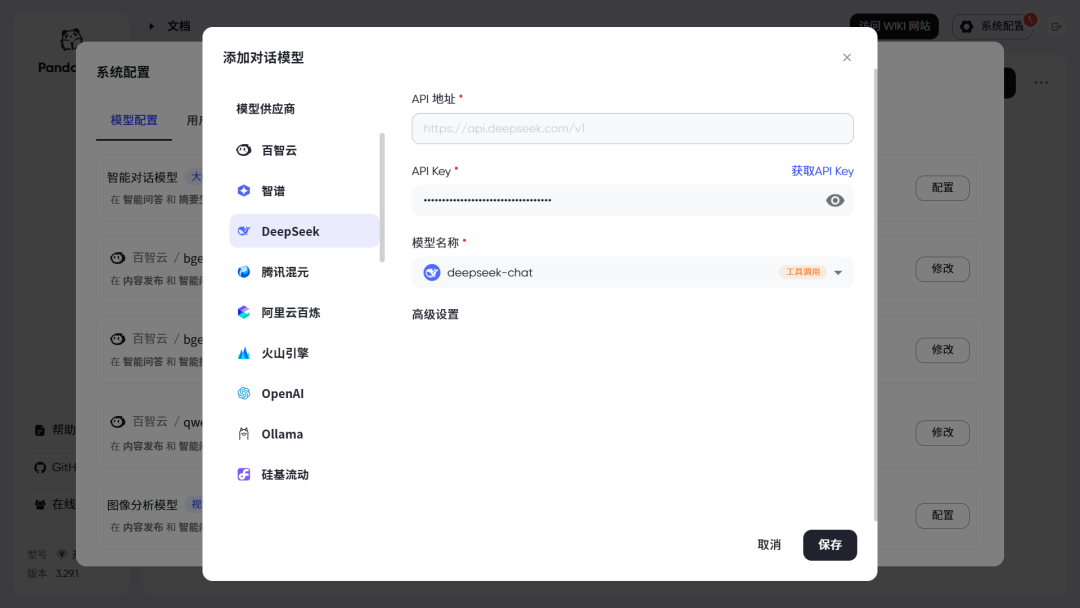Click the 工具调用 tag
This screenshot has width=1080, height=608.
click(x=802, y=272)
